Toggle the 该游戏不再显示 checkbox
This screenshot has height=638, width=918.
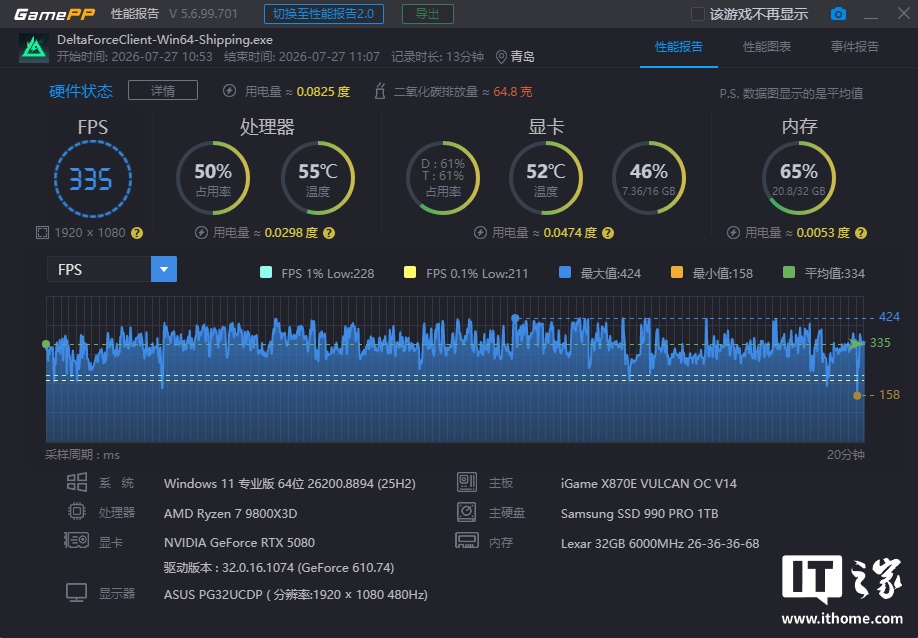[x=698, y=14]
